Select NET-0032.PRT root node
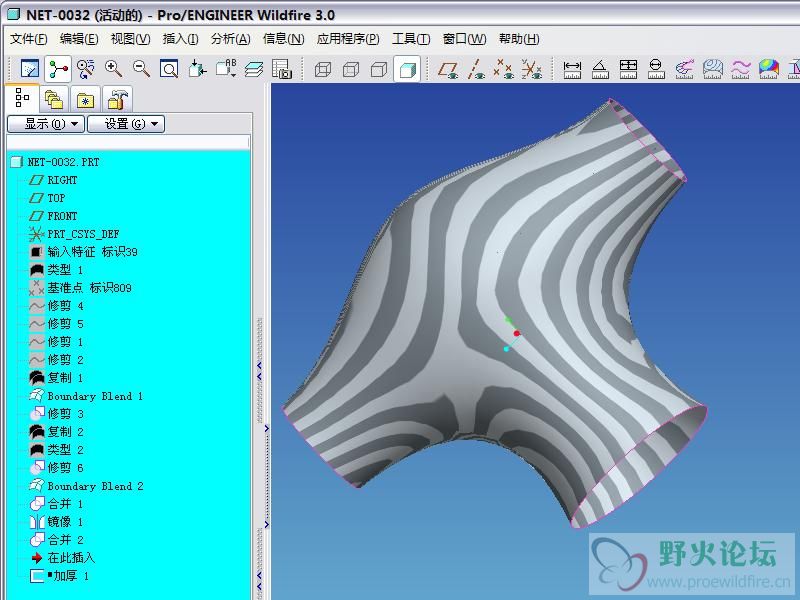Image resolution: width=800 pixels, height=600 pixels. point(63,162)
